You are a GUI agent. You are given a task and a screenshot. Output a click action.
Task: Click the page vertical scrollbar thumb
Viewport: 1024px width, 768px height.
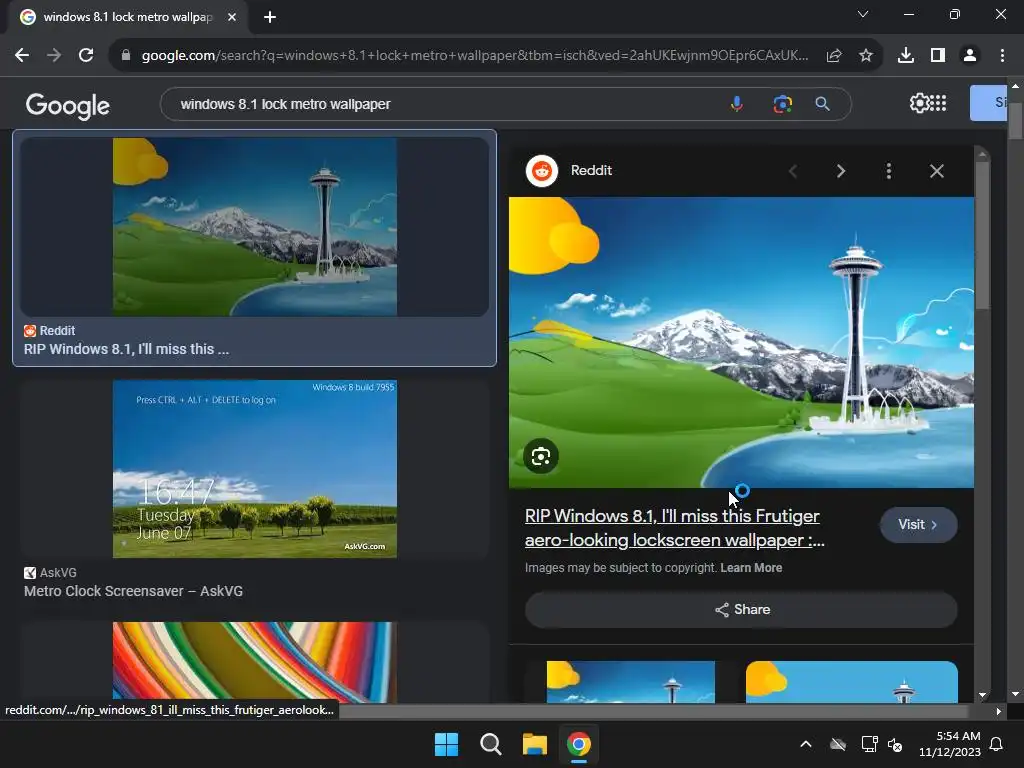pyautogui.click(x=1015, y=121)
